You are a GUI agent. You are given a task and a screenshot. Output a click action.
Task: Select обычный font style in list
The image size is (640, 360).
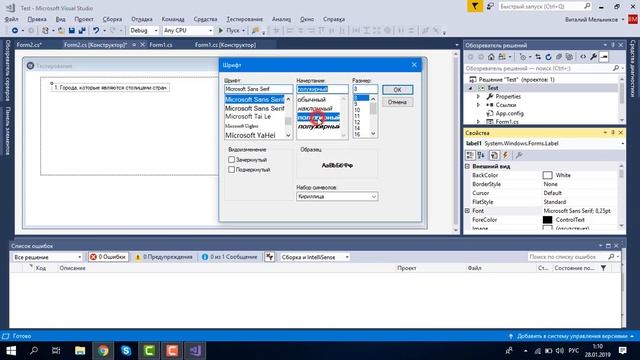coord(312,100)
